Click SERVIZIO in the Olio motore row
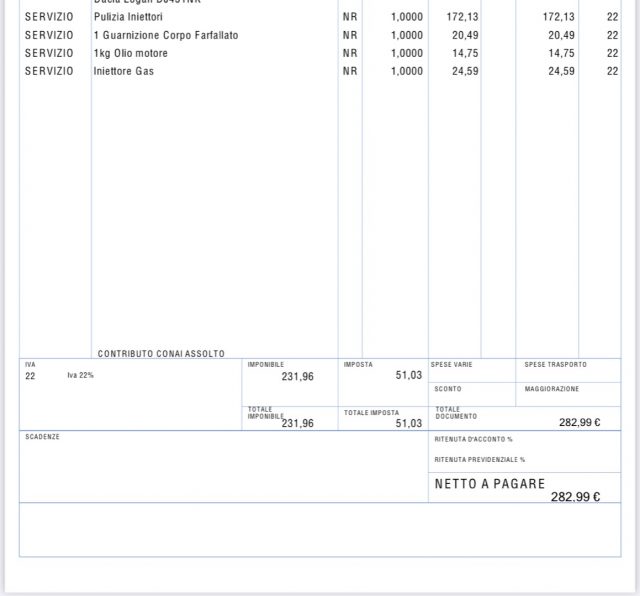This screenshot has height=596, width=640. pyautogui.click(x=49, y=53)
